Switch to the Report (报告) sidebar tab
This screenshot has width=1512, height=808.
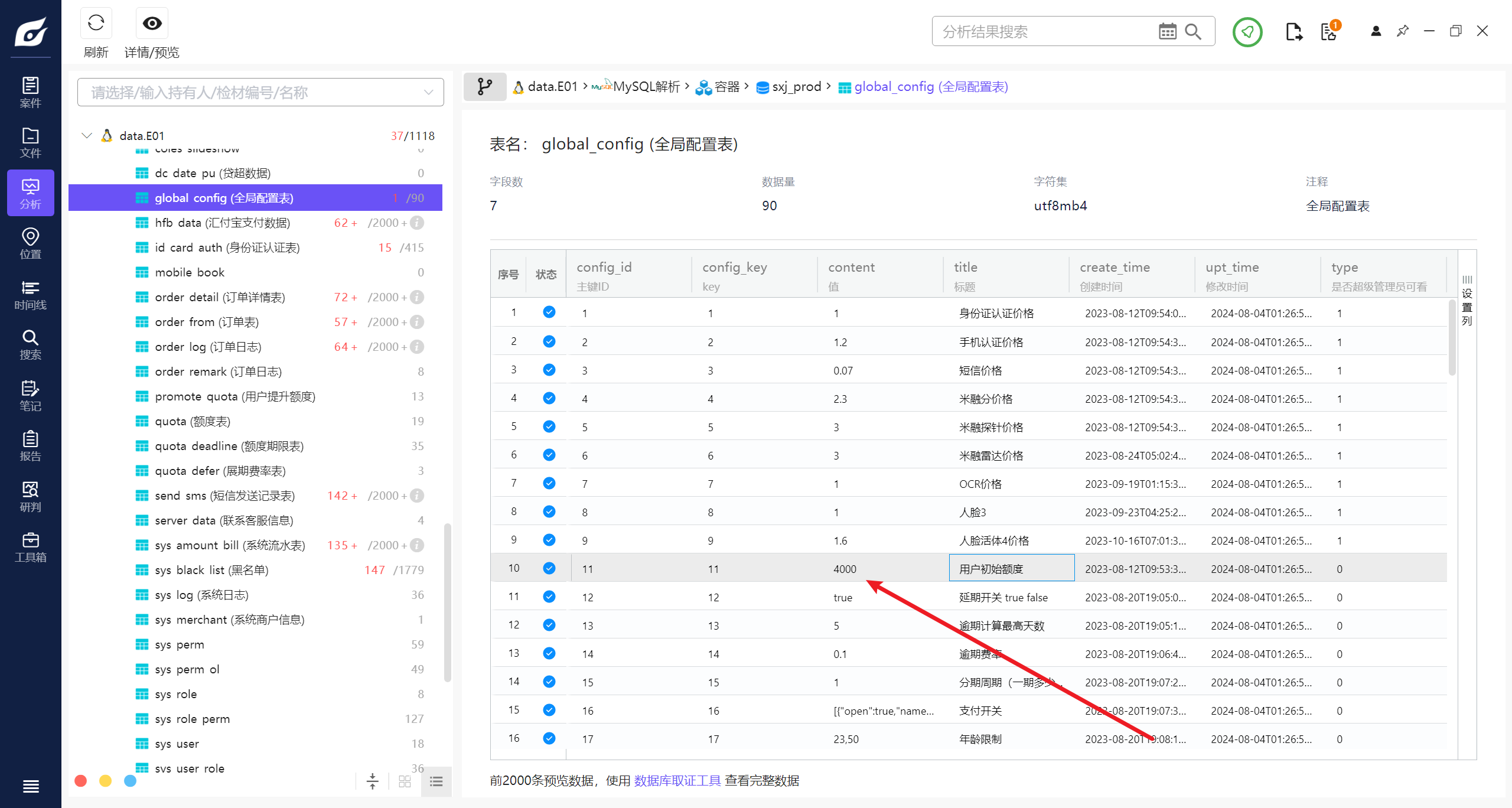pos(30,446)
